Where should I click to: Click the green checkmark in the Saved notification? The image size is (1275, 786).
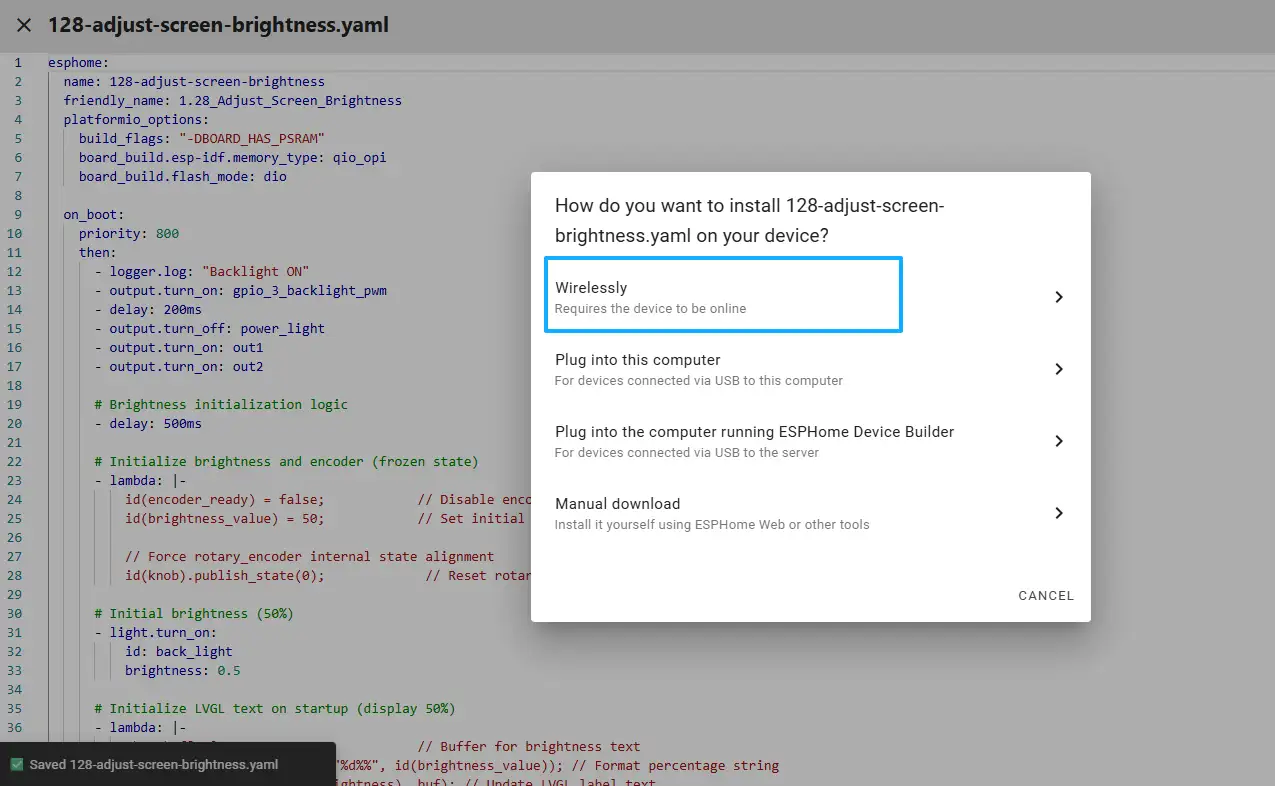[x=17, y=765]
